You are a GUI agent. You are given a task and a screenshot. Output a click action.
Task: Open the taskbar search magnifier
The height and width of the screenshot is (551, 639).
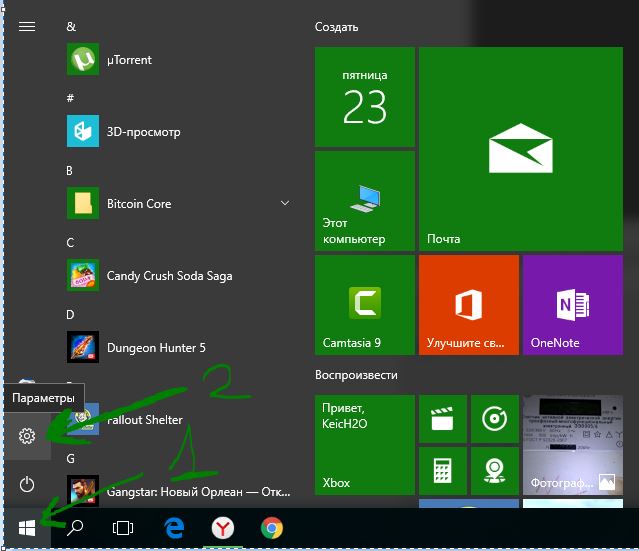[x=75, y=528]
